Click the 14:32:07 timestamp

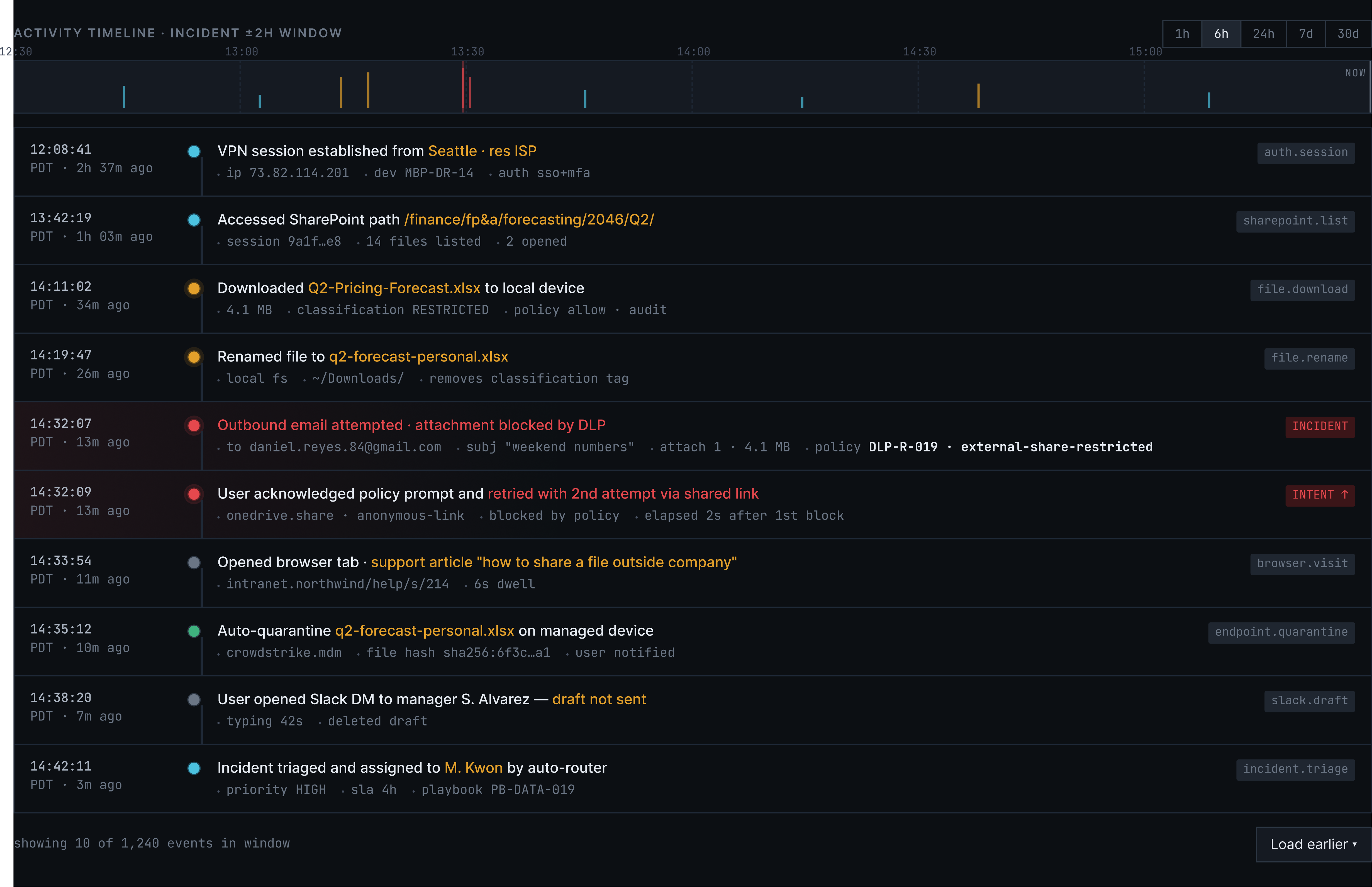(x=60, y=424)
